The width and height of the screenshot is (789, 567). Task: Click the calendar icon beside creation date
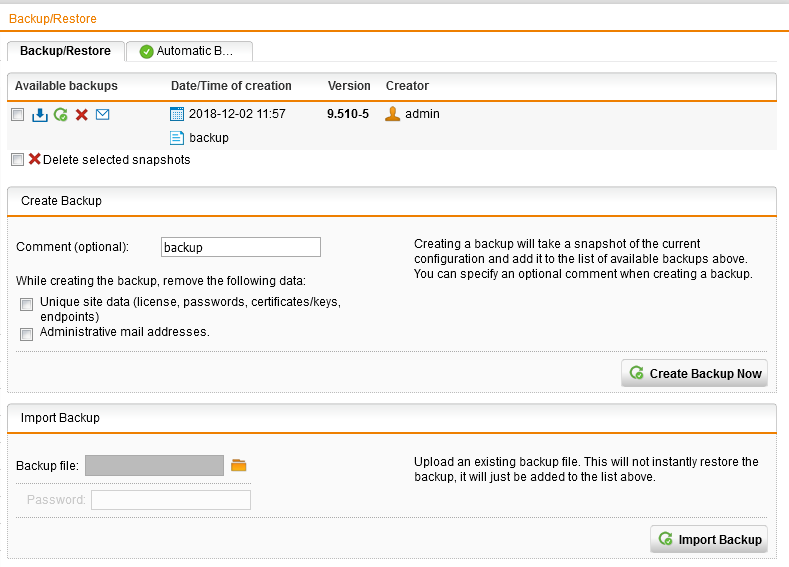coord(177,114)
